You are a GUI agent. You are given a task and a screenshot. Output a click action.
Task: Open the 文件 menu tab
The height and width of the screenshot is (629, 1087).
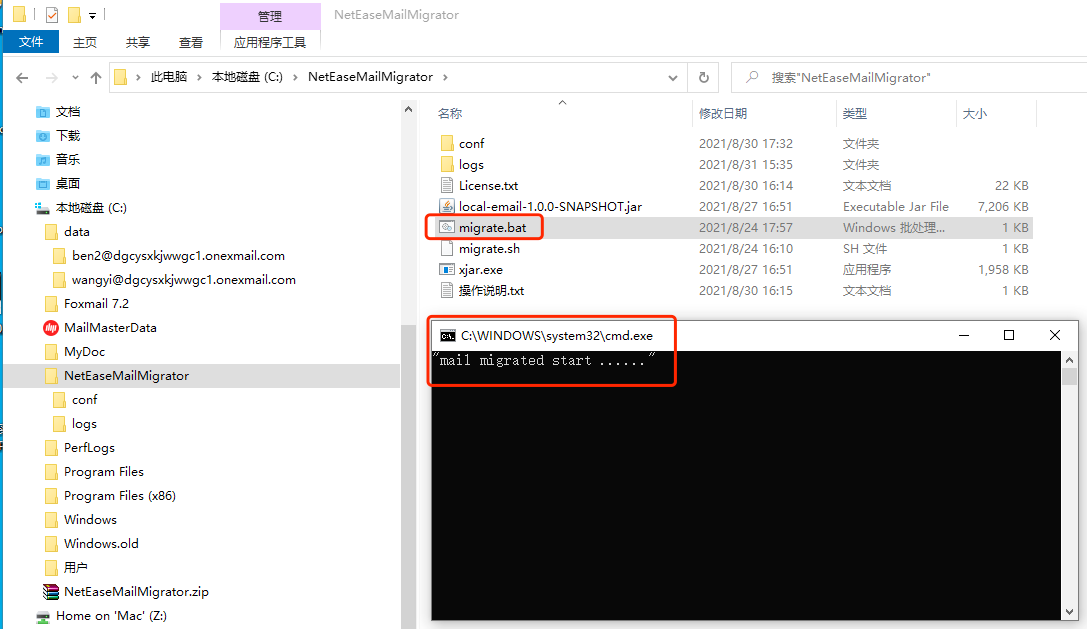click(31, 42)
